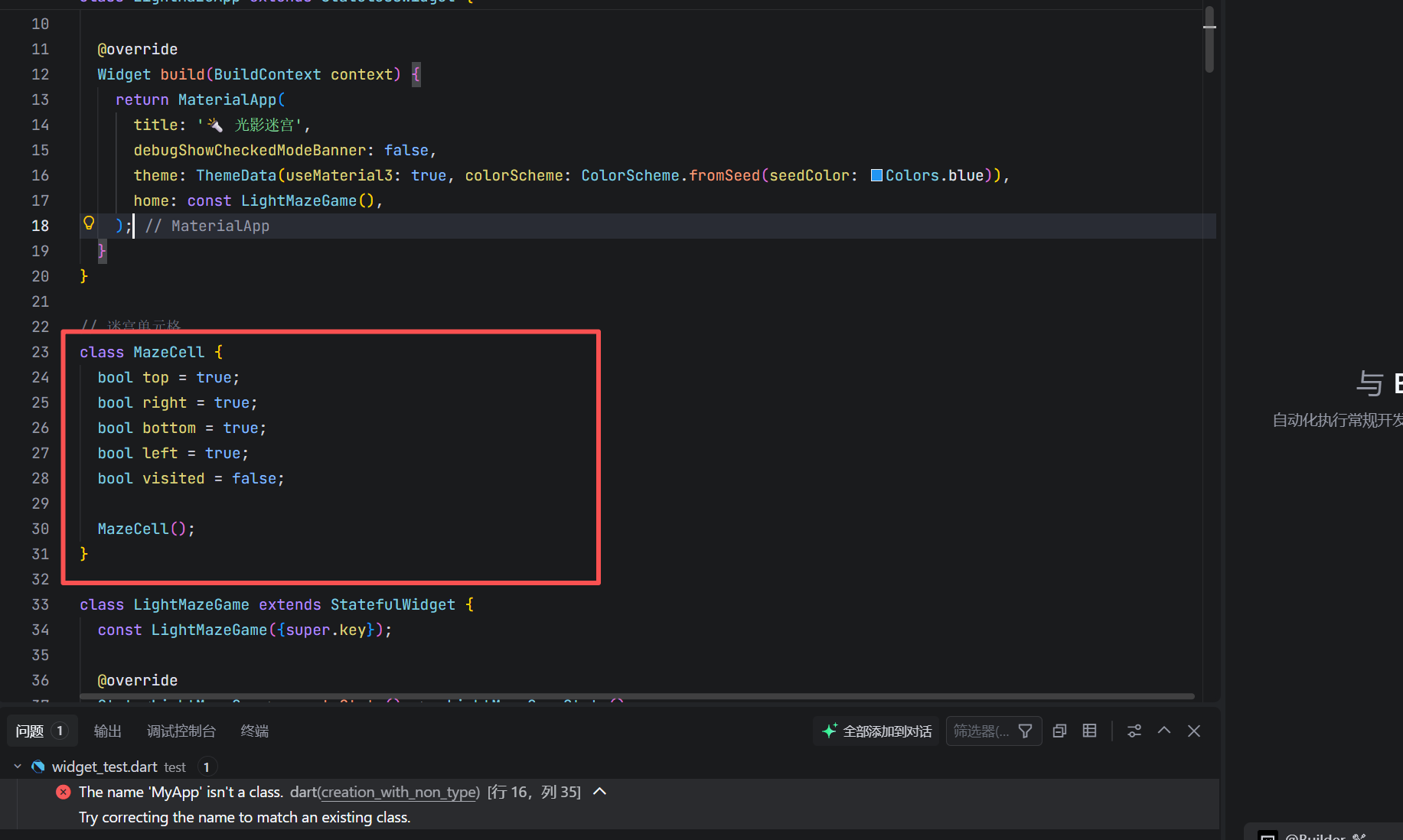Switch to the 输出 (Output) tab
The height and width of the screenshot is (840, 1403).
point(108,731)
